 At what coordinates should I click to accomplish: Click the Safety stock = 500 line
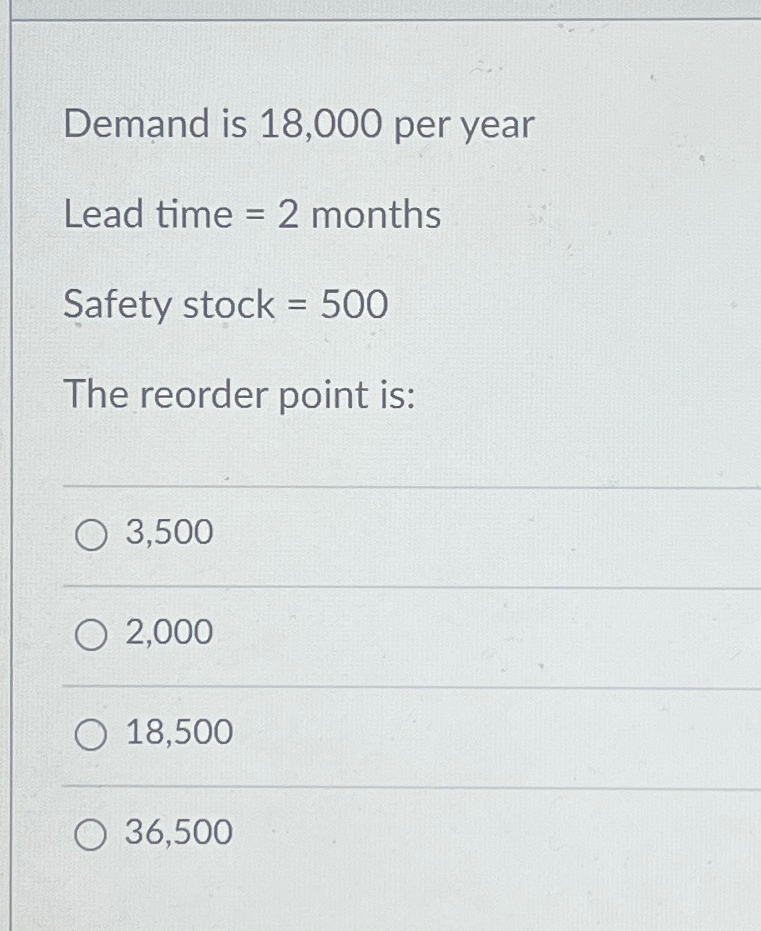click(x=227, y=304)
